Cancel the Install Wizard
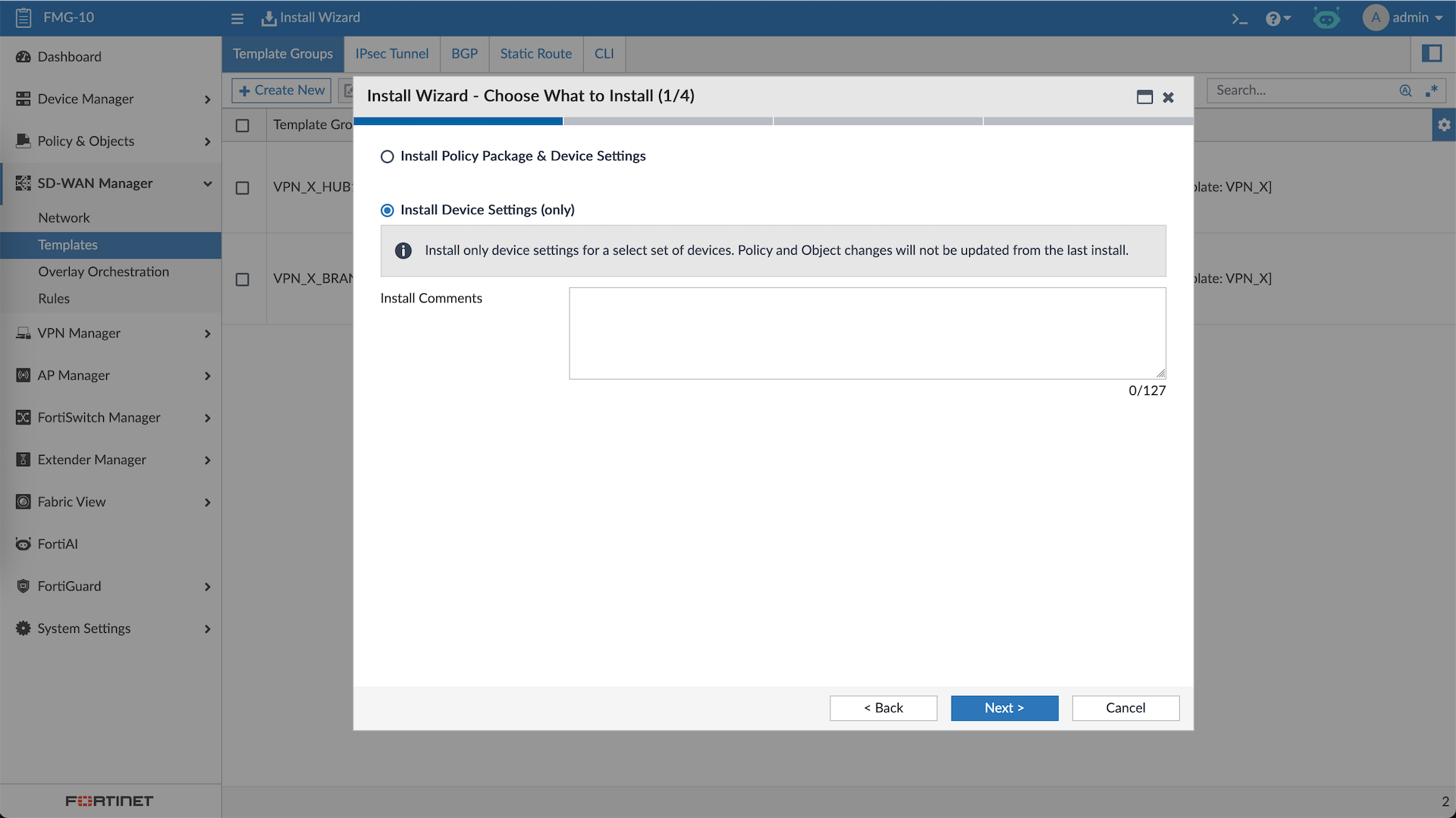This screenshot has height=818, width=1456. (x=1125, y=707)
